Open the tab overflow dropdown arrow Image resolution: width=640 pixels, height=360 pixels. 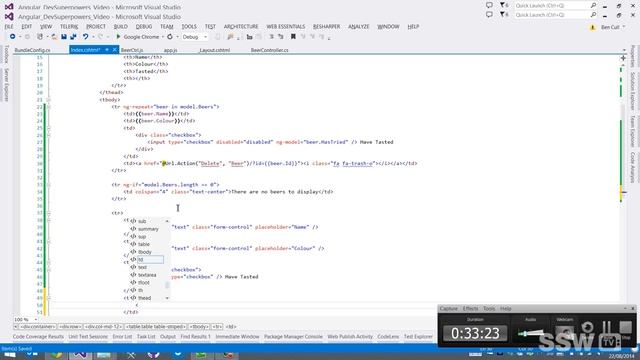pyautogui.click(x=624, y=50)
